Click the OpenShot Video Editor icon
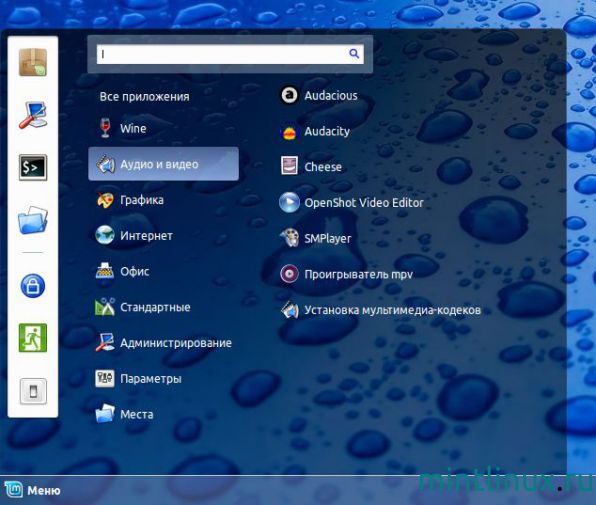 tap(289, 202)
